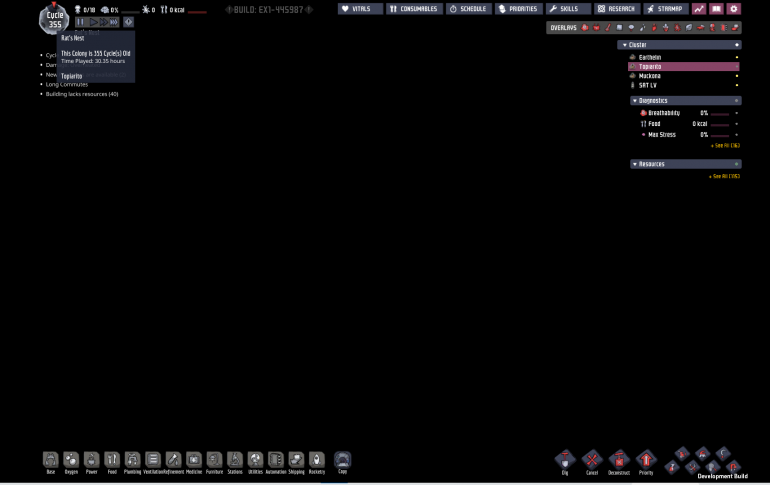This screenshot has width=770, height=485.
Task: Switch to the Mackona asteroid
Action: coord(684,76)
